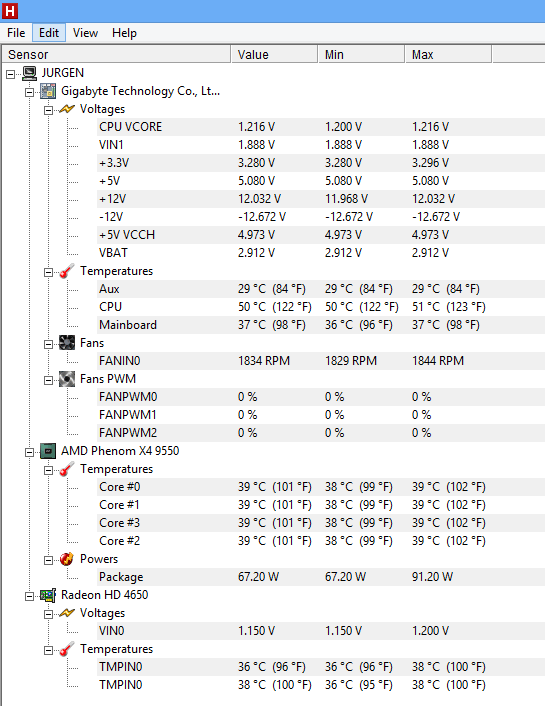This screenshot has height=706, width=545.
Task: Select the JURGEN computer icon
Action: click(x=30, y=73)
